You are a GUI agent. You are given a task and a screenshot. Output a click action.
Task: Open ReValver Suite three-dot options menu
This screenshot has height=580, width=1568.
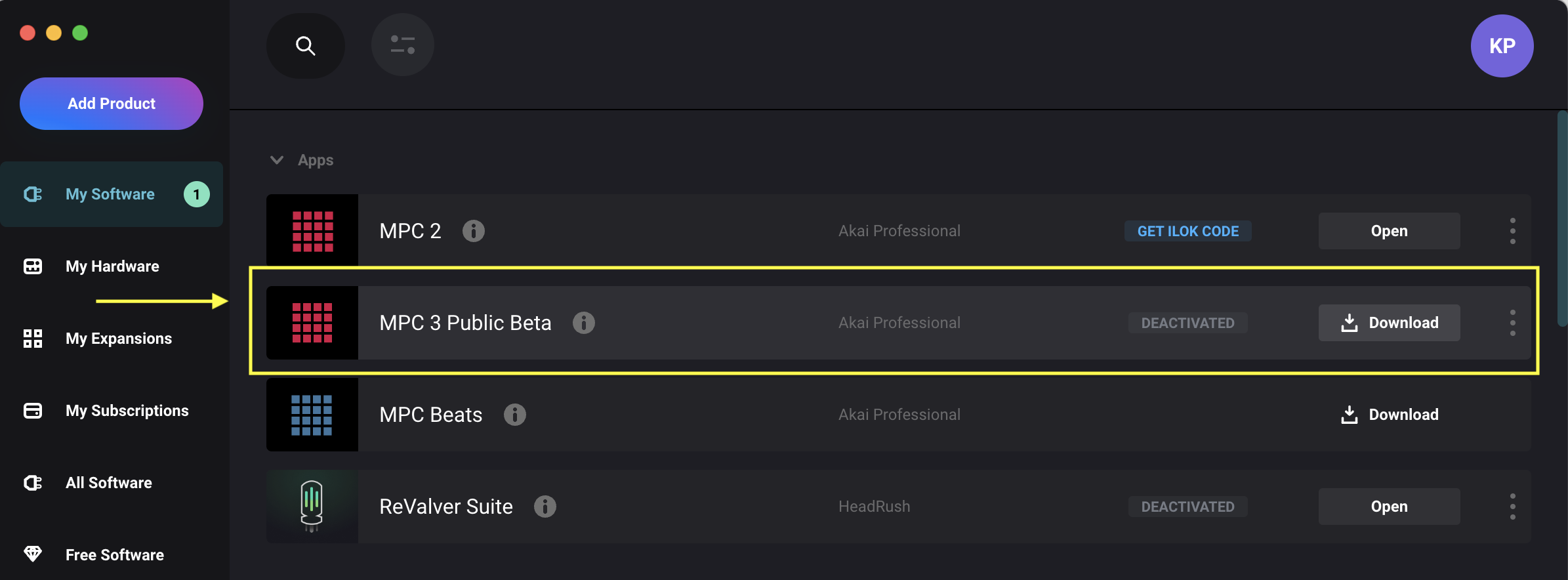pos(1513,507)
